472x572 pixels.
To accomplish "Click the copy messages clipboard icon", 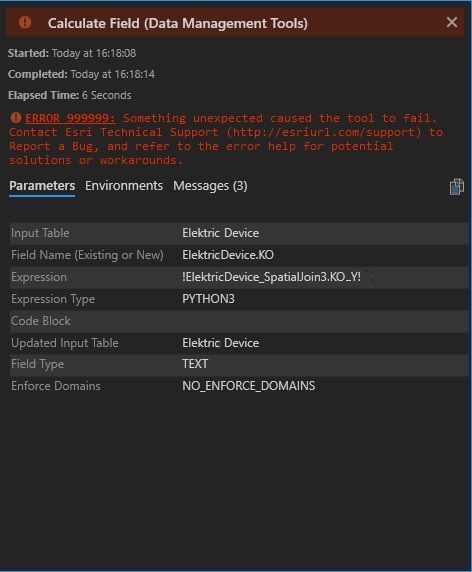I will (456, 187).
